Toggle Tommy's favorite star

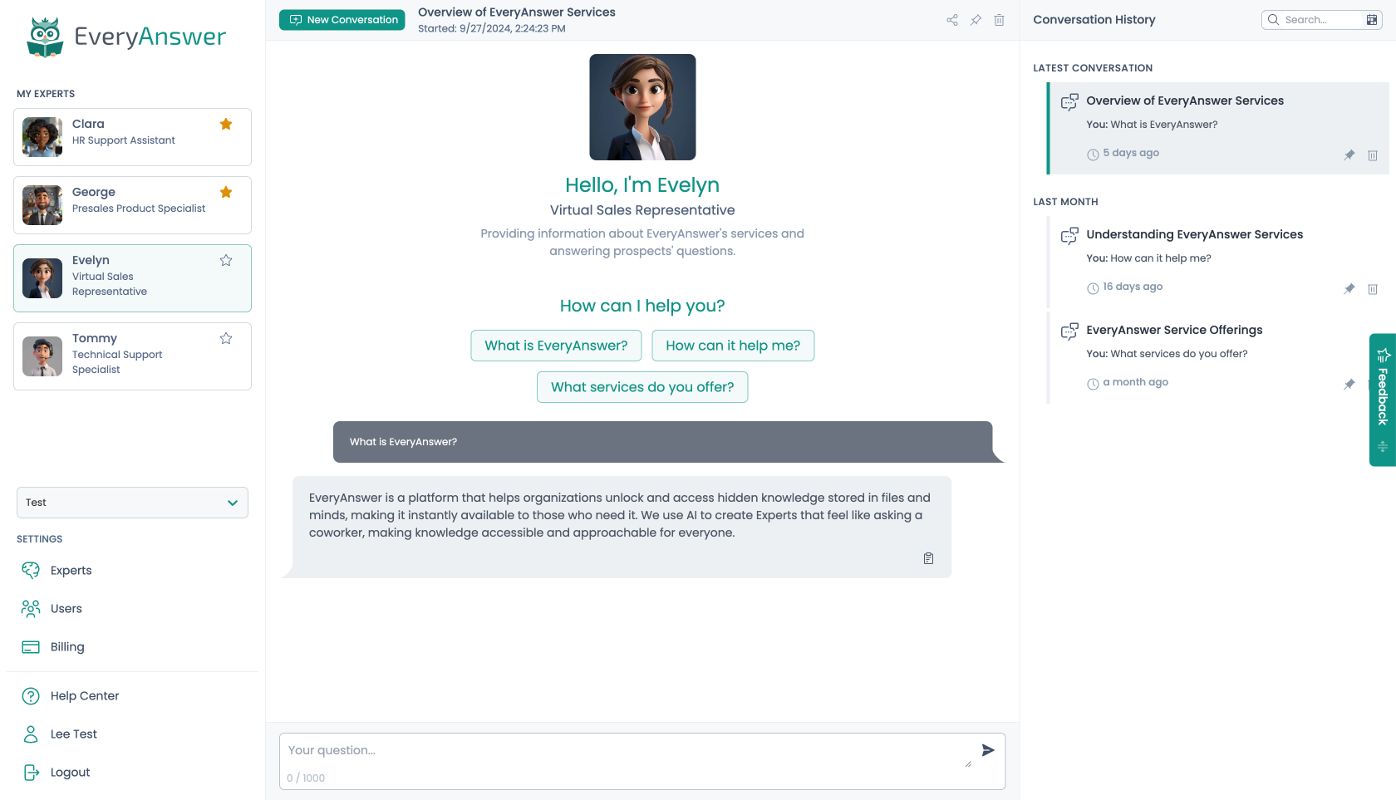click(x=226, y=338)
